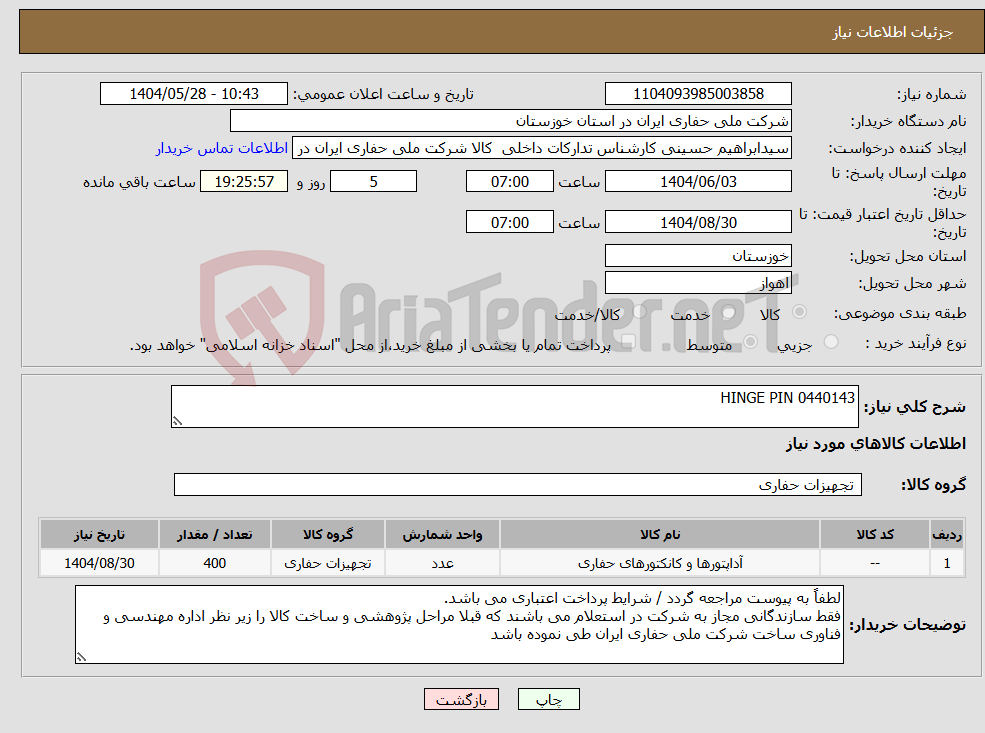Click the need number field 1104093985003858

[x=698, y=94]
